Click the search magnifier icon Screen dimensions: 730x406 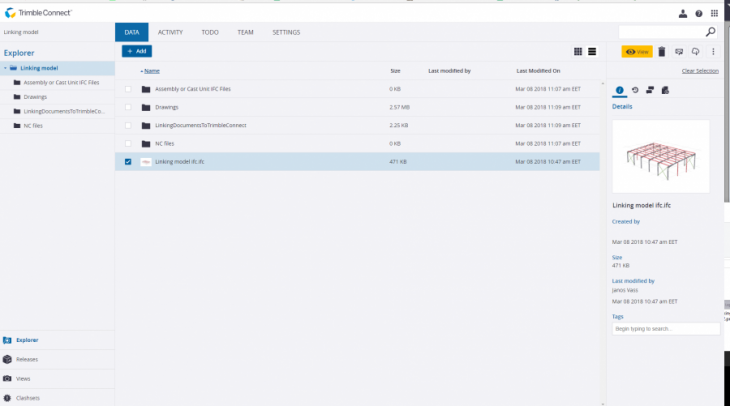click(710, 32)
